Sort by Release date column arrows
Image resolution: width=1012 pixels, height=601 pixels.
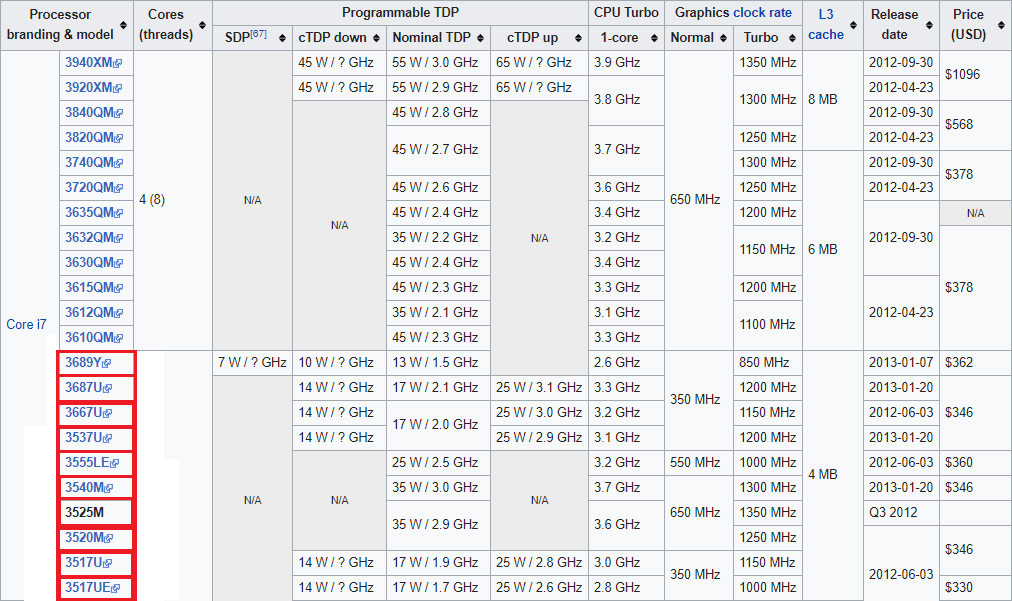click(929, 25)
